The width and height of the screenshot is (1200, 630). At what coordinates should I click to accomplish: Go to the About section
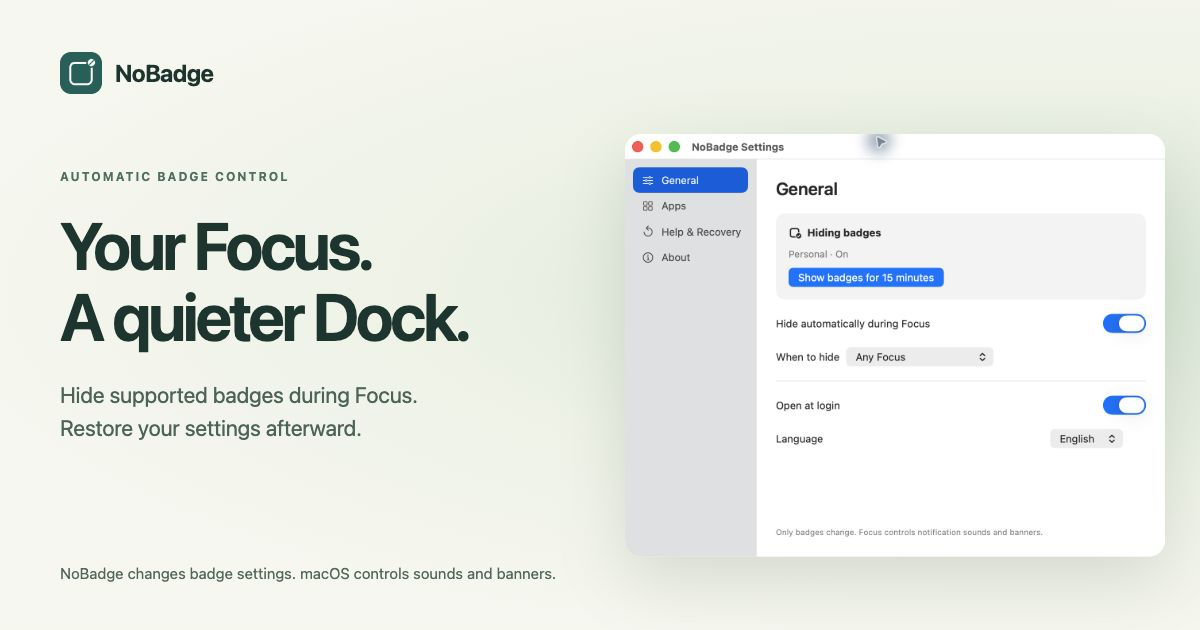[690, 258]
